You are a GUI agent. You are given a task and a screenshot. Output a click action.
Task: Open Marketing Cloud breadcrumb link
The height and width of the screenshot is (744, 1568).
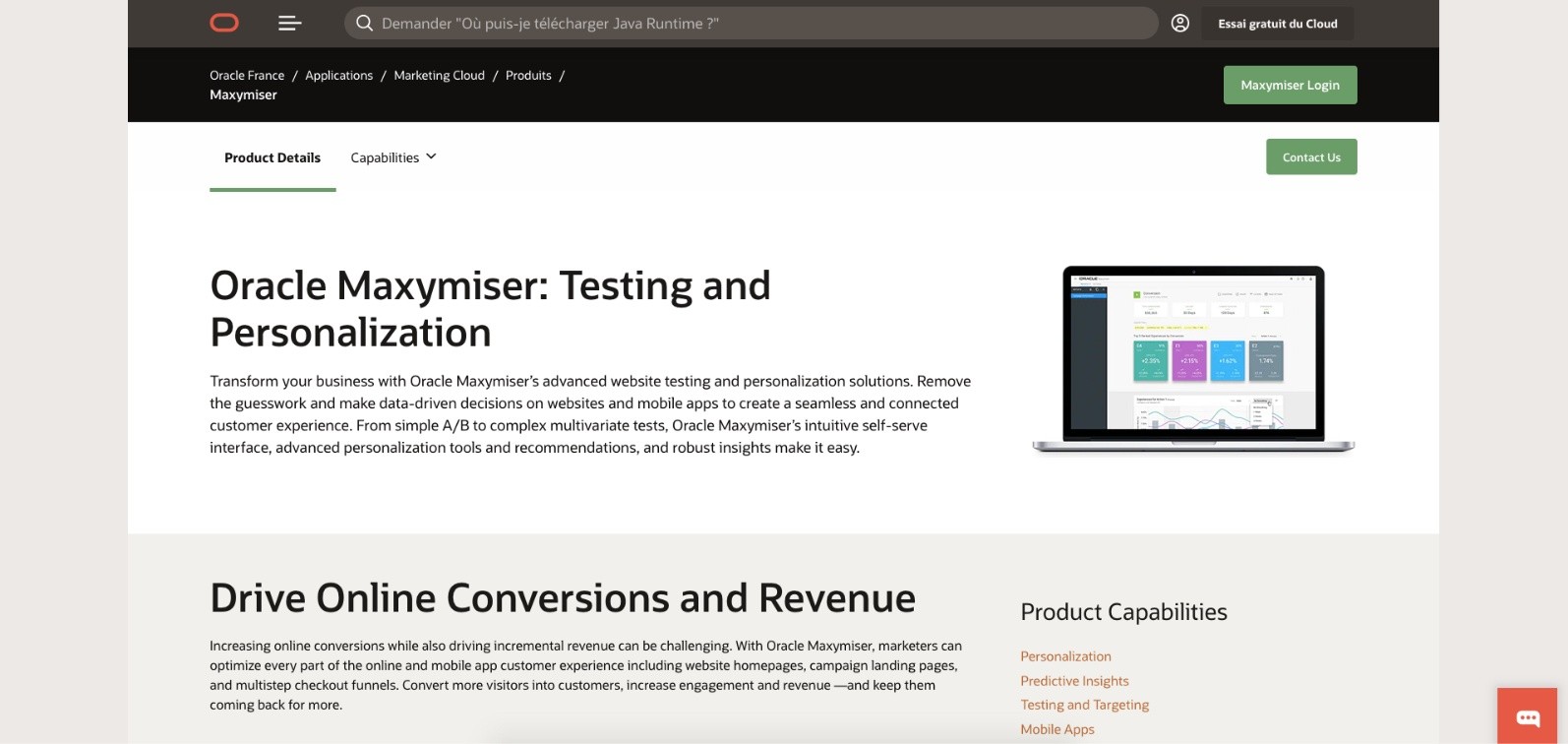pyautogui.click(x=439, y=75)
